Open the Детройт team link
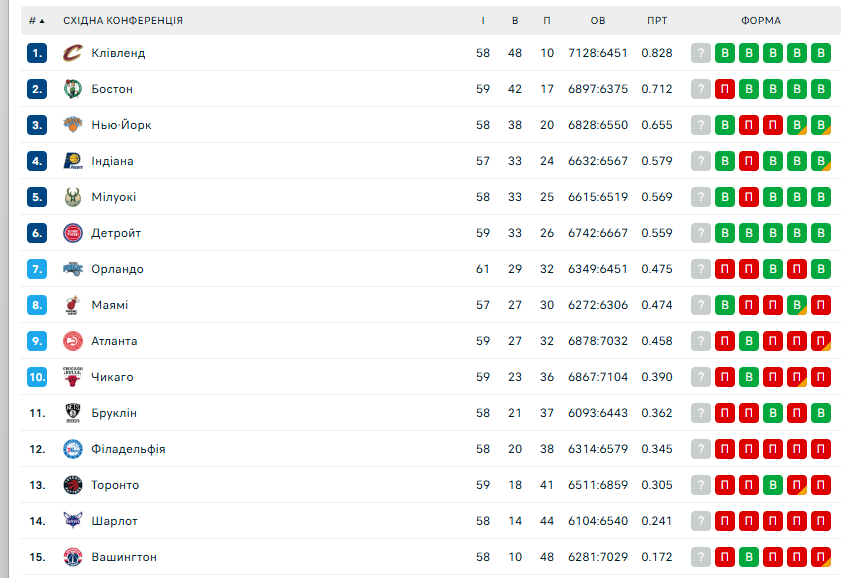The height and width of the screenshot is (578, 843). click(116, 233)
